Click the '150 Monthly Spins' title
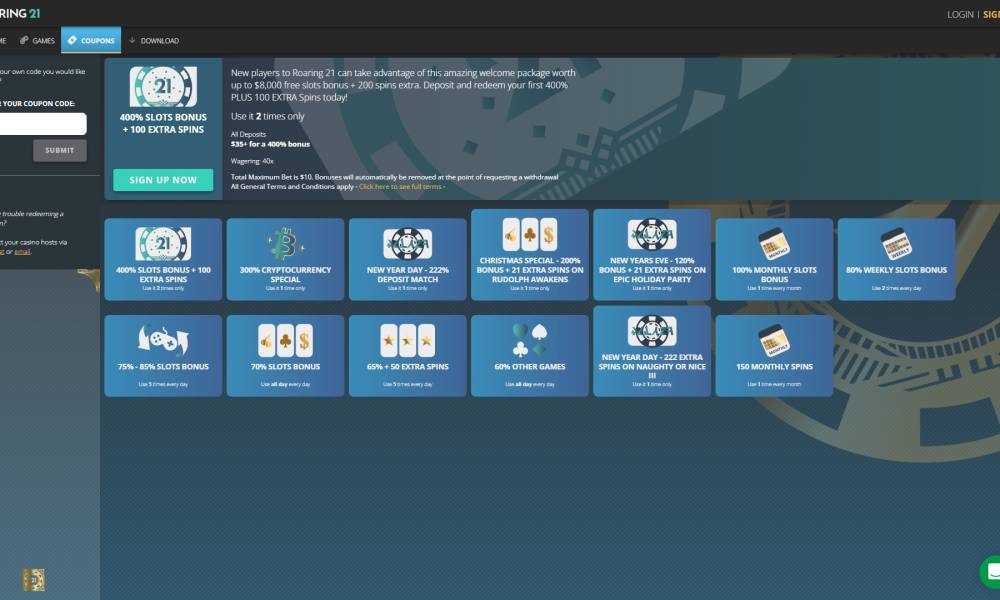1000x600 pixels. [774, 367]
